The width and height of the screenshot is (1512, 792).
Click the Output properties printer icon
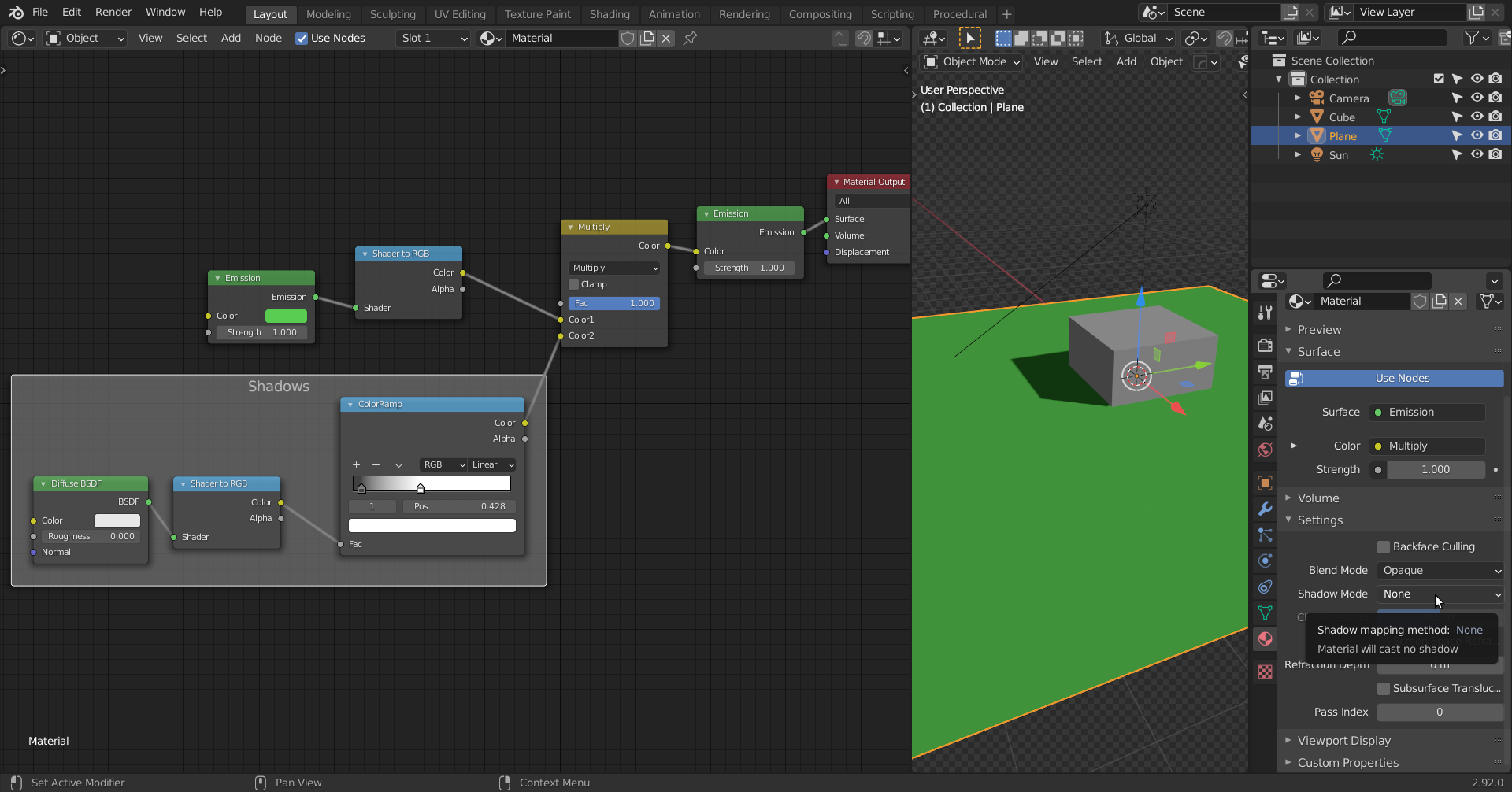tap(1265, 372)
